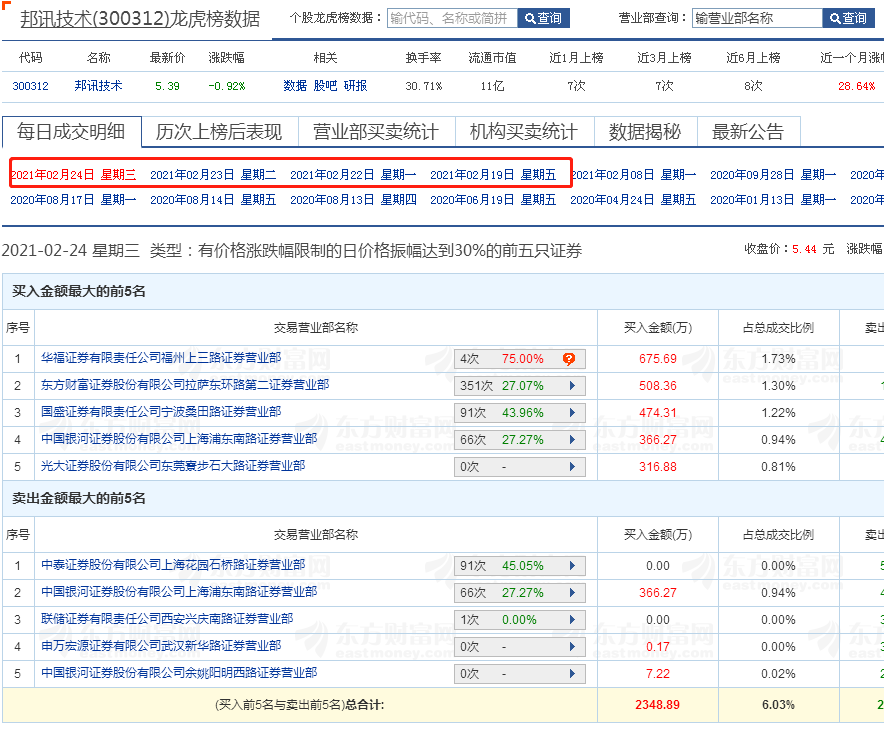884x734 pixels.
Task: Select date 2020年06月19日 星期五
Action: click(493, 200)
